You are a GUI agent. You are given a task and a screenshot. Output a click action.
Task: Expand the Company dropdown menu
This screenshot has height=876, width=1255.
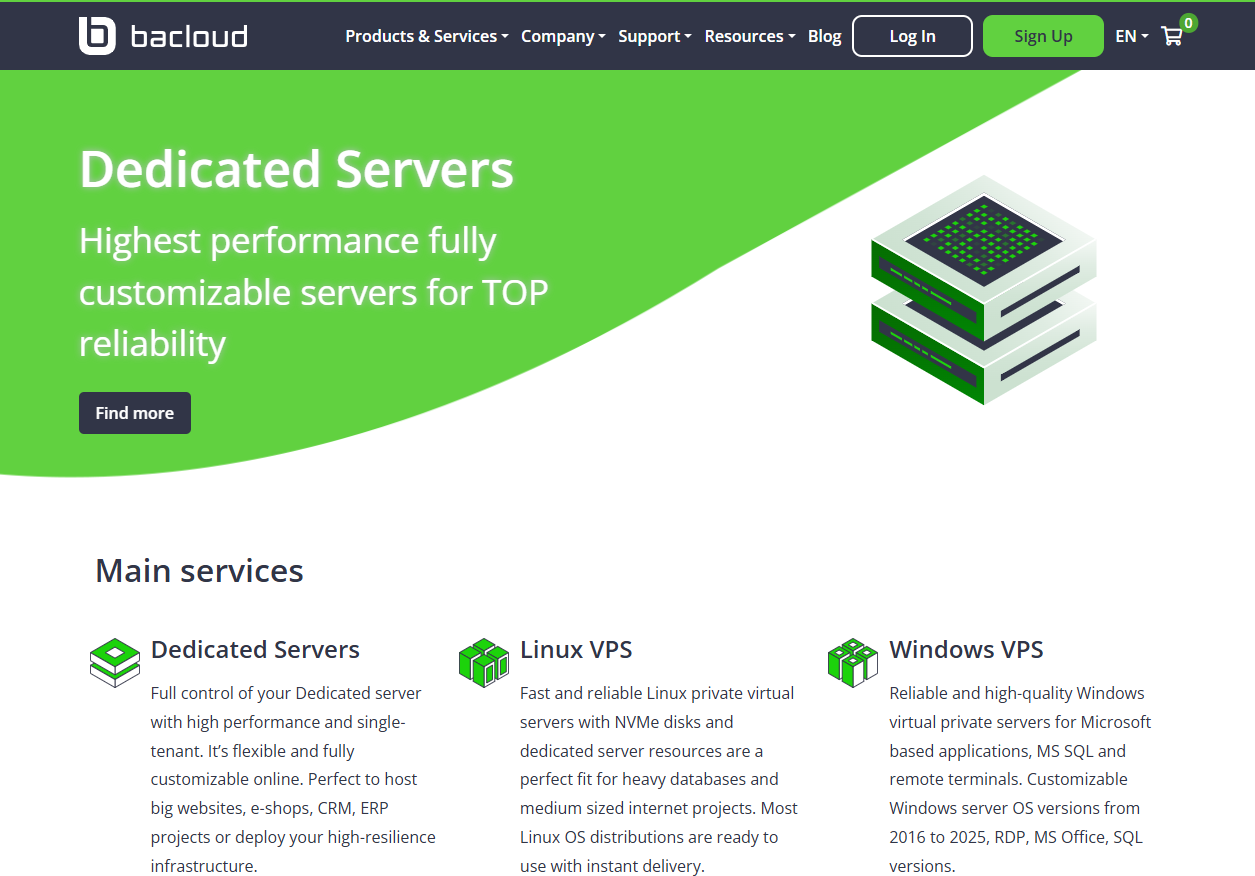point(563,36)
